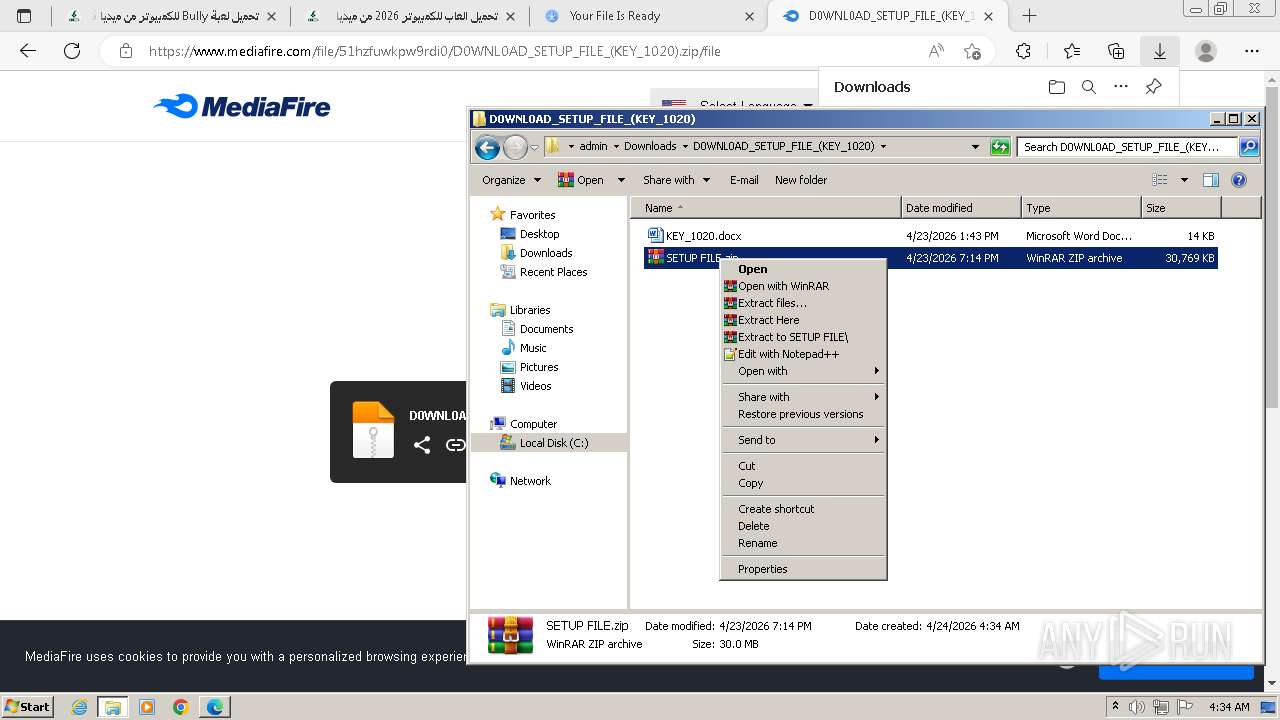Expand the views dropdown arrow
Screen dimensions: 1280x720
tap(1184, 180)
